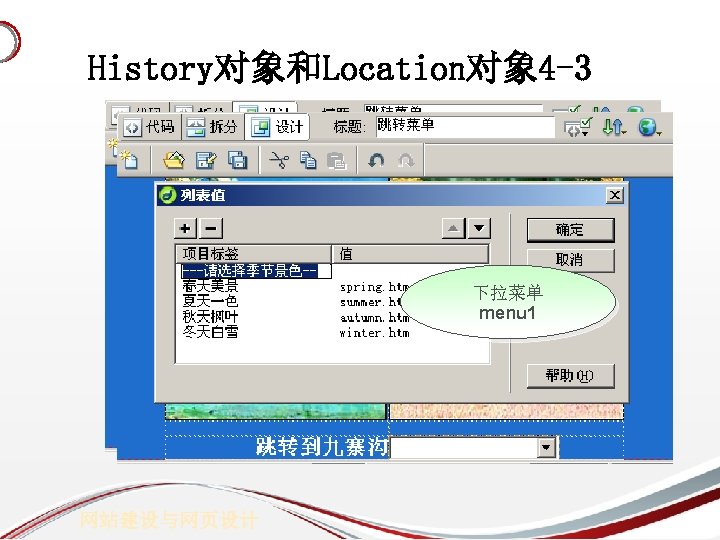Image resolution: width=720 pixels, height=540 pixels.
Task: Click the title field containing 跳转菜单
Action: 465,127
